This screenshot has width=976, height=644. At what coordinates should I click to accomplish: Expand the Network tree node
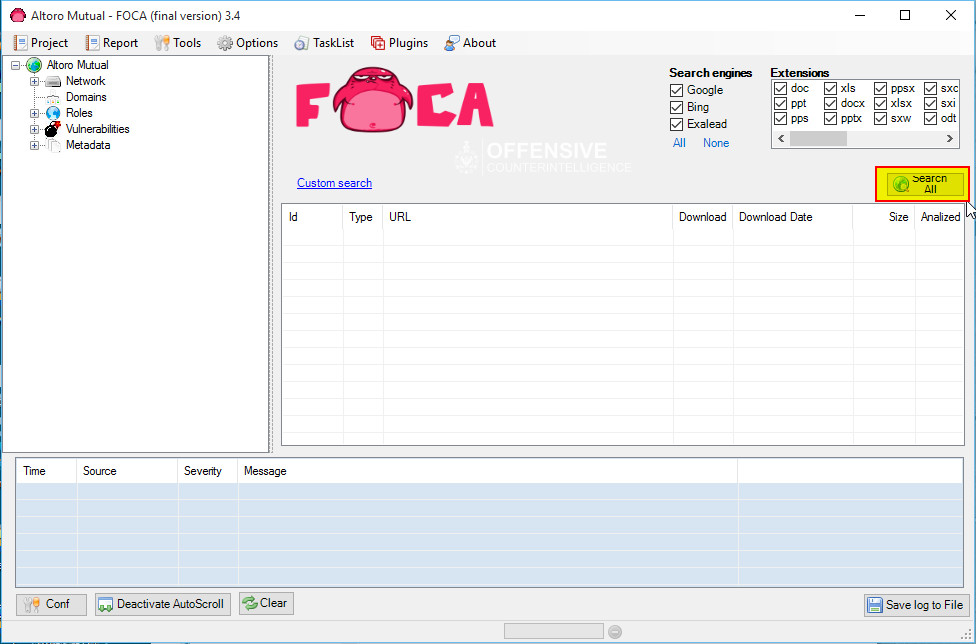[x=34, y=82]
